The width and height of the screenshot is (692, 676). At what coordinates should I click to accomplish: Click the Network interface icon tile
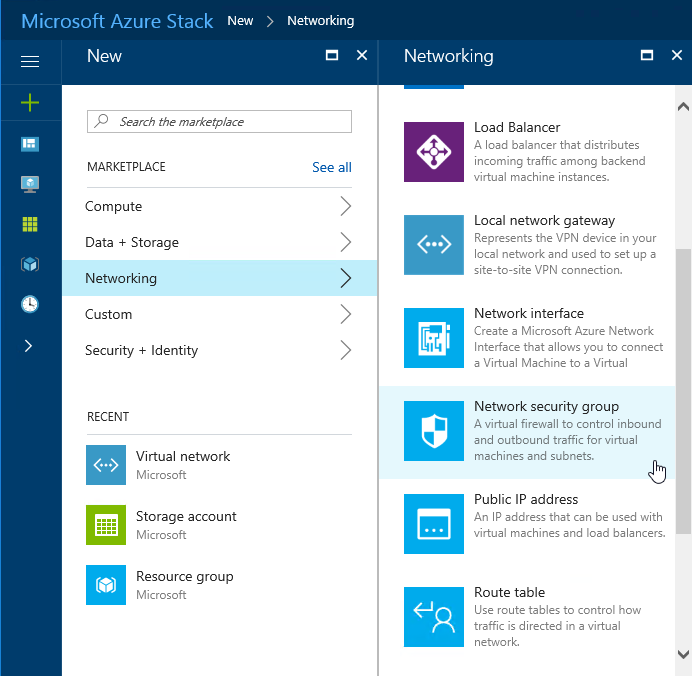pos(434,338)
